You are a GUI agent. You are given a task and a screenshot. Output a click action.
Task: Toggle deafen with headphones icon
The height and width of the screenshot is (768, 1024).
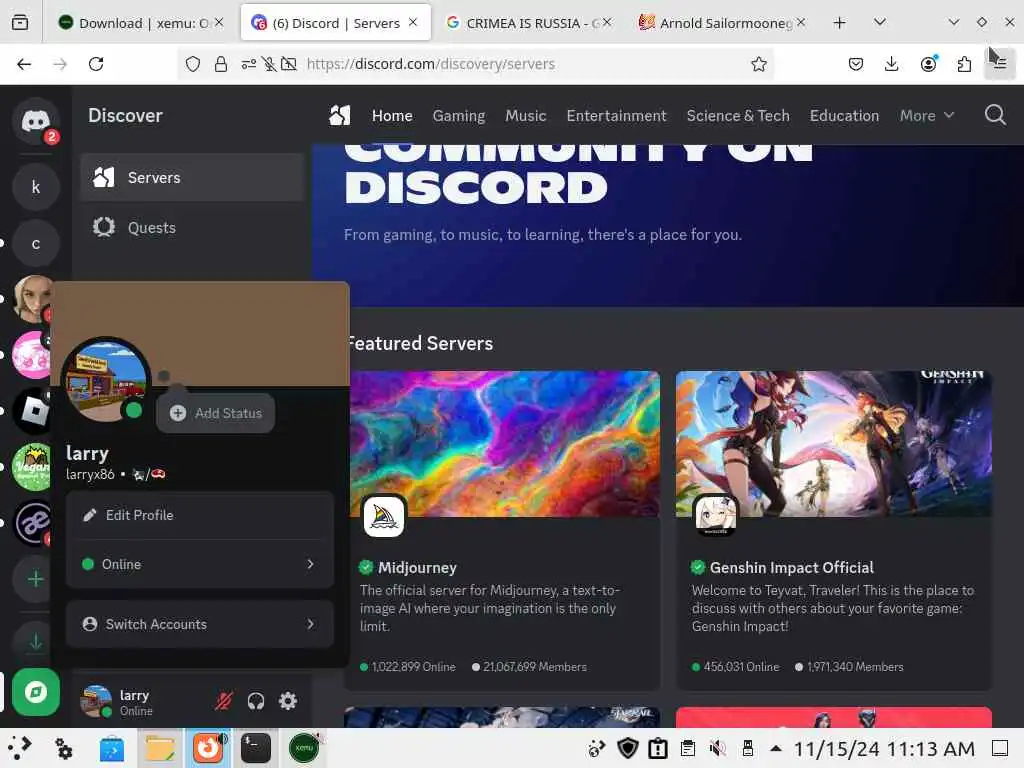pyautogui.click(x=256, y=701)
